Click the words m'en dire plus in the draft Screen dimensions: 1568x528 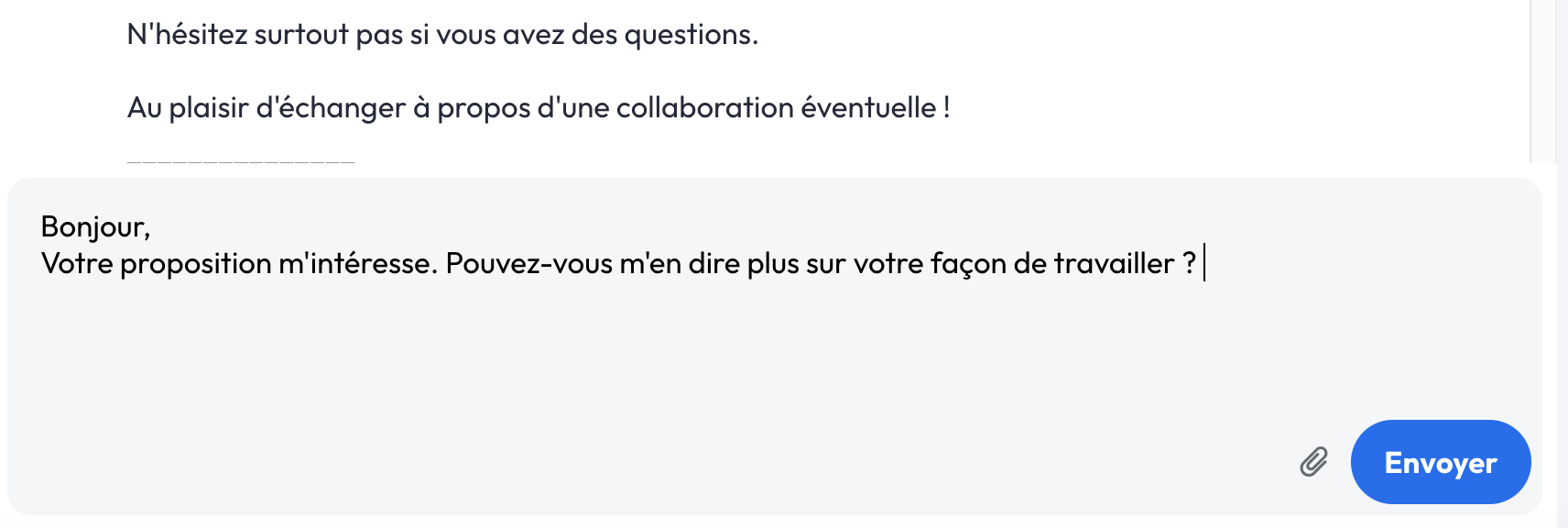click(x=710, y=264)
